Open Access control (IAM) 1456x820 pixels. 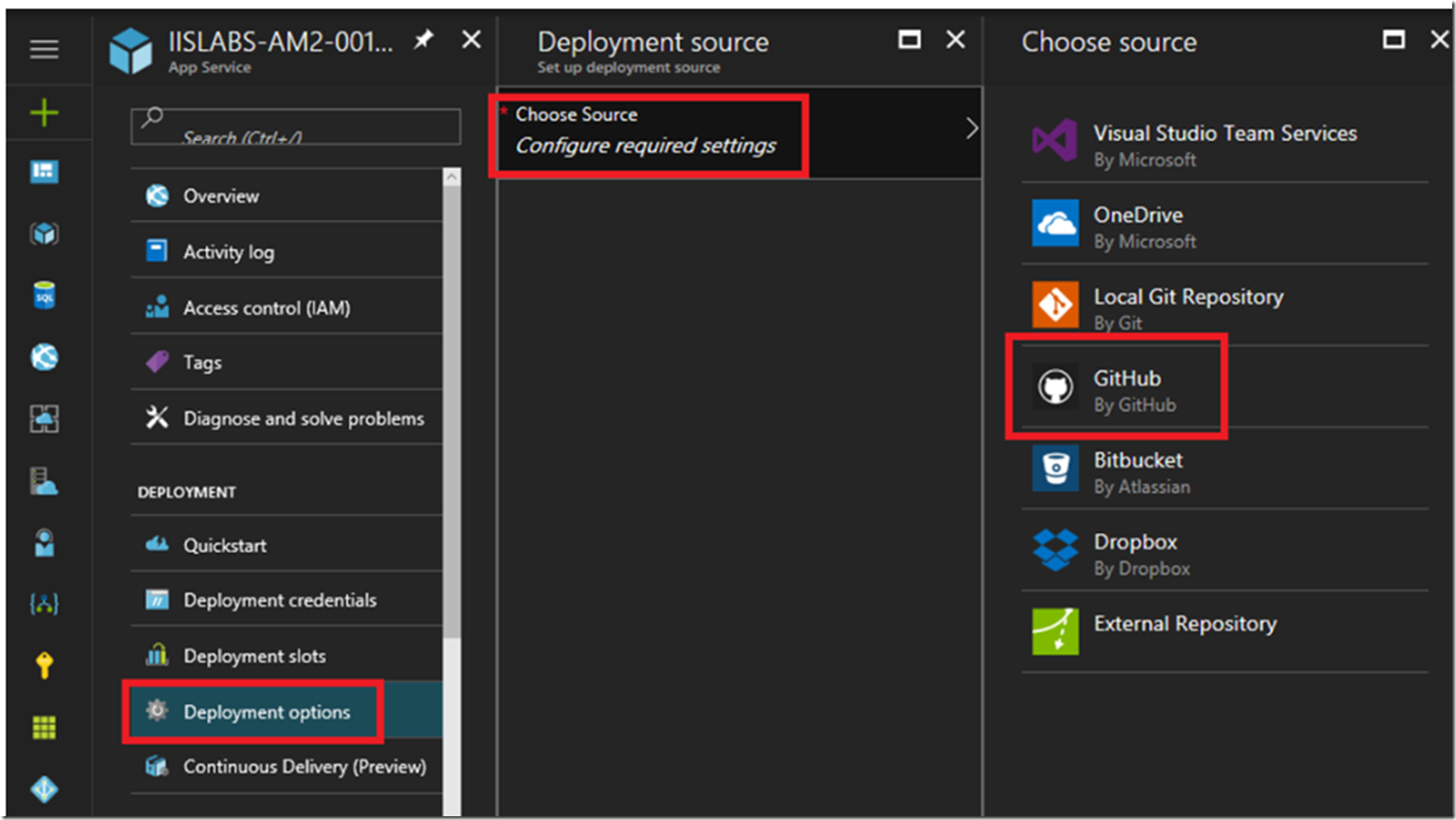tap(286, 307)
